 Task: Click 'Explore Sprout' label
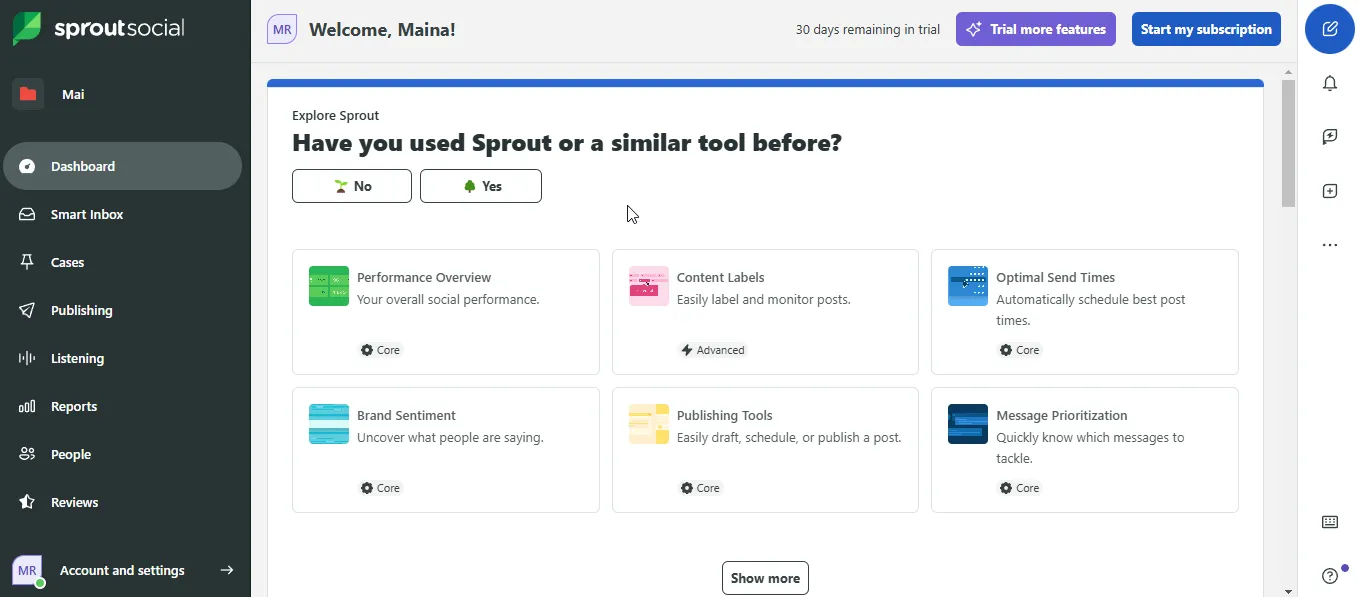336,115
